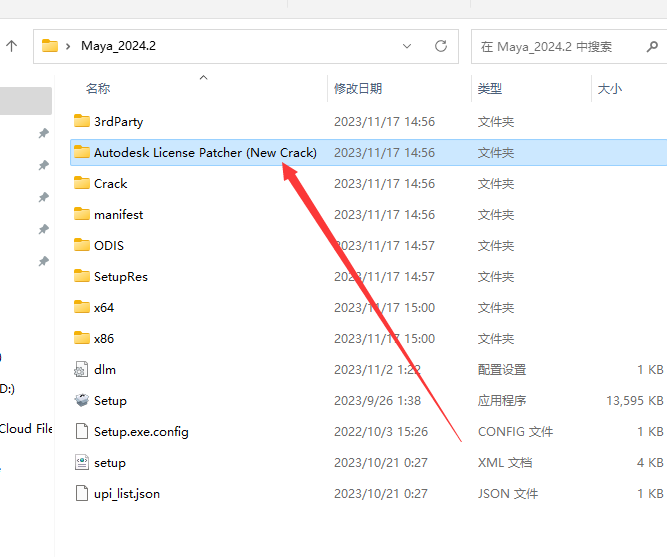Go up one folder level
This screenshot has height=557, width=667.
[12, 46]
